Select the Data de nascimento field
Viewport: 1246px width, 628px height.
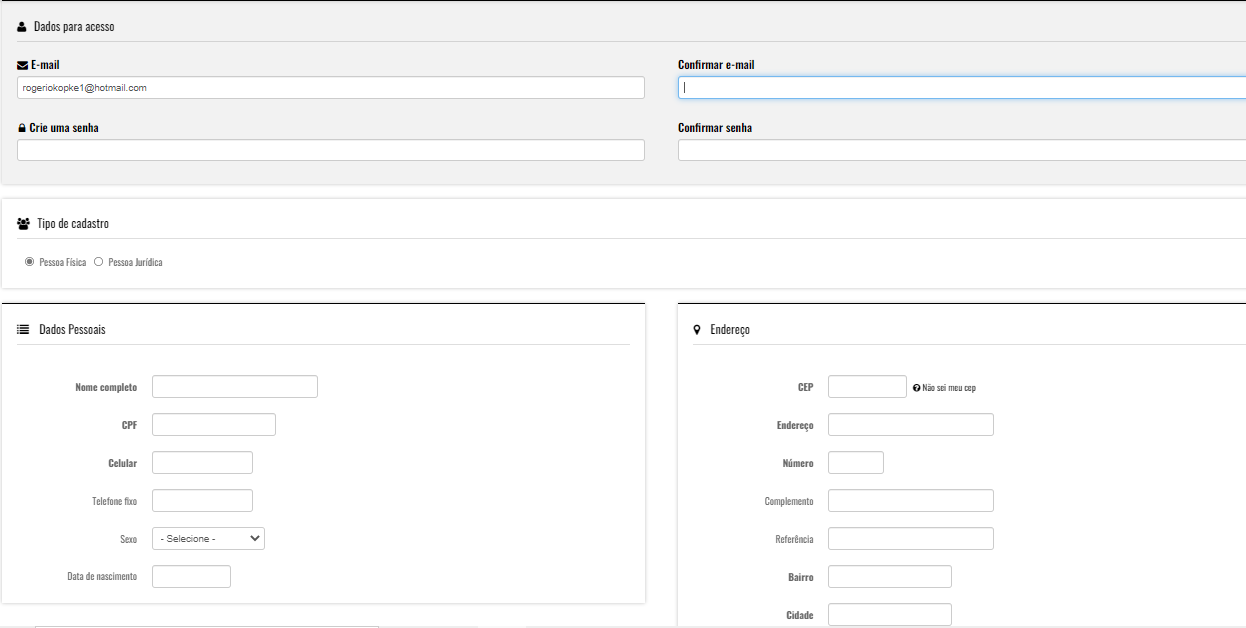coord(191,577)
